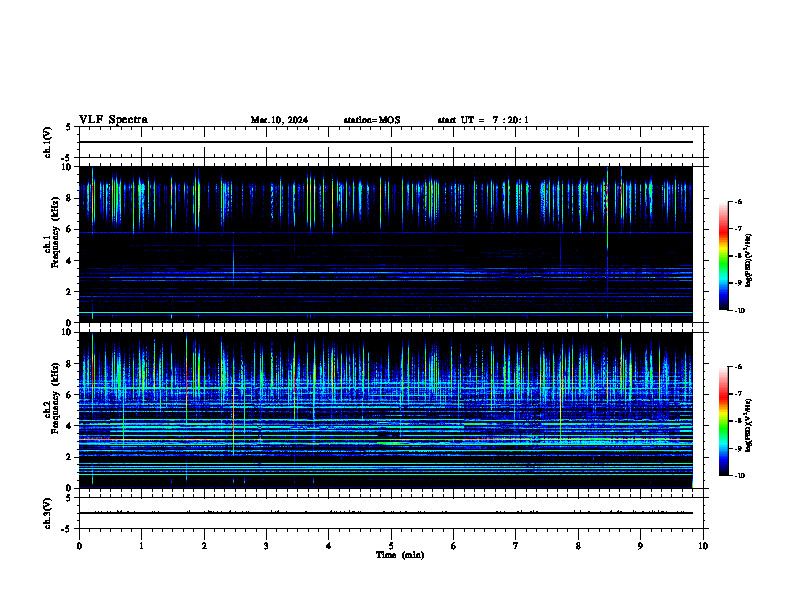Click the "-6" tick on ch.2 color bar
Image resolution: width=792 pixels, height=612 pixels.
(738, 367)
